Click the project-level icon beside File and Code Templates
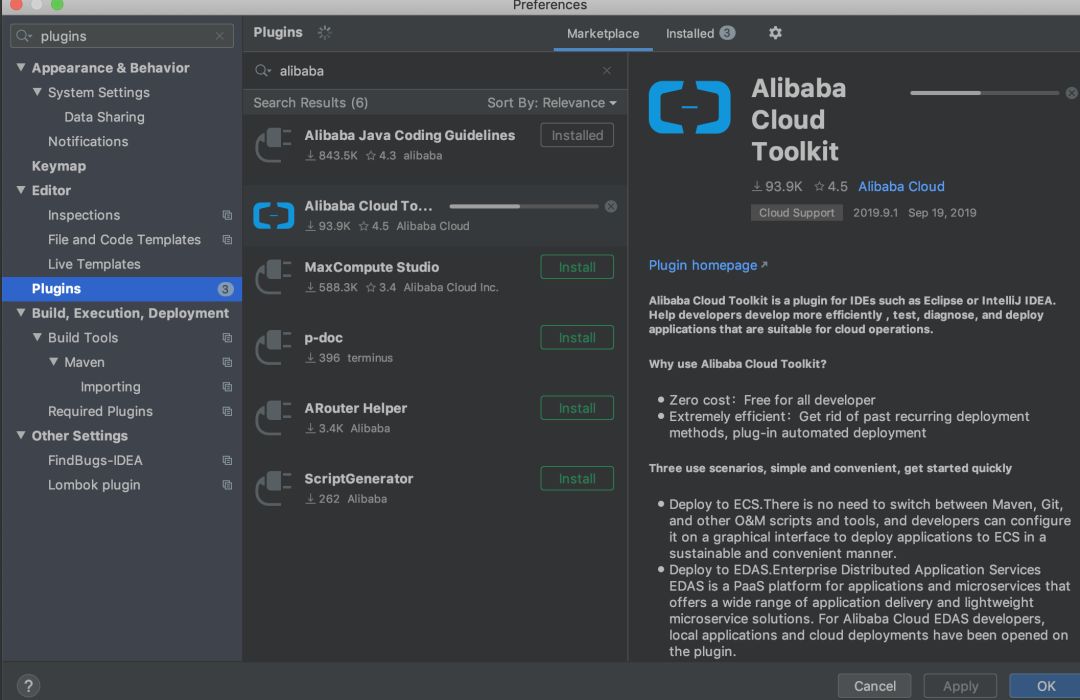Viewport: 1080px width, 700px height. [227, 240]
